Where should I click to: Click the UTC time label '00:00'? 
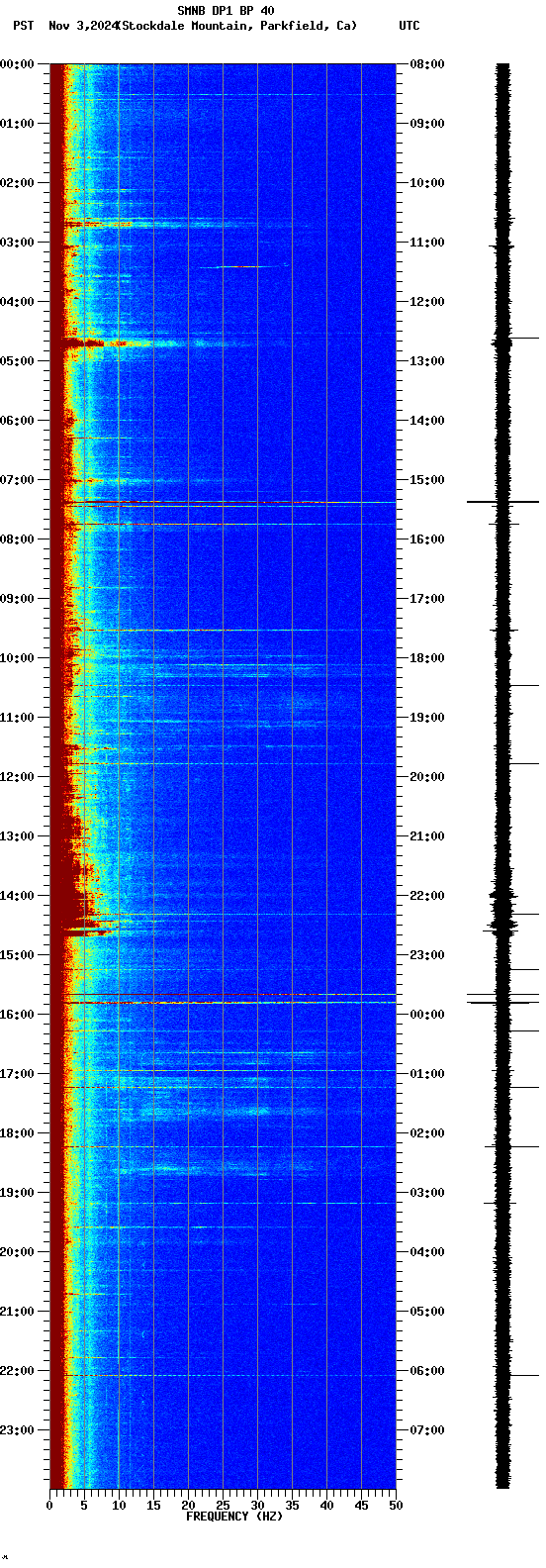click(x=427, y=1015)
